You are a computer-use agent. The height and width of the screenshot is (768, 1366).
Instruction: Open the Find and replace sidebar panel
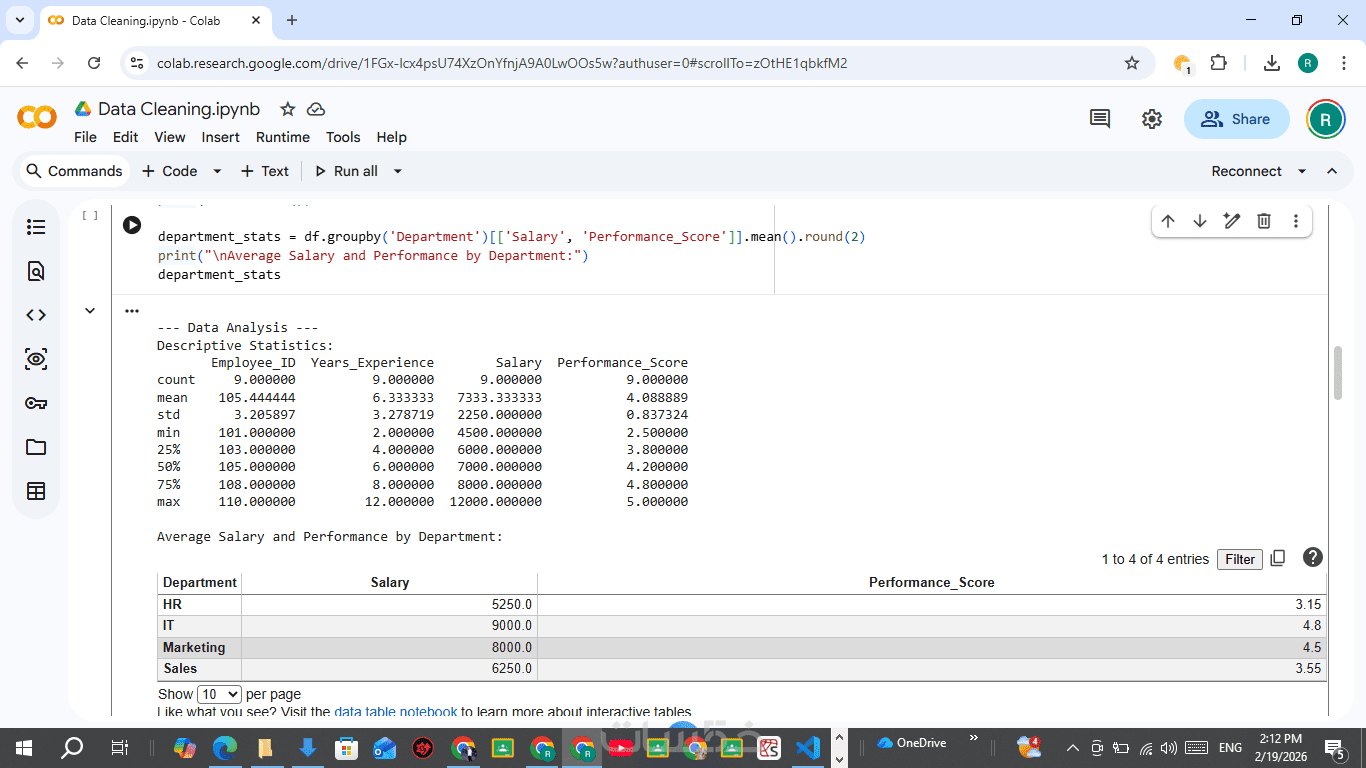coord(36,271)
